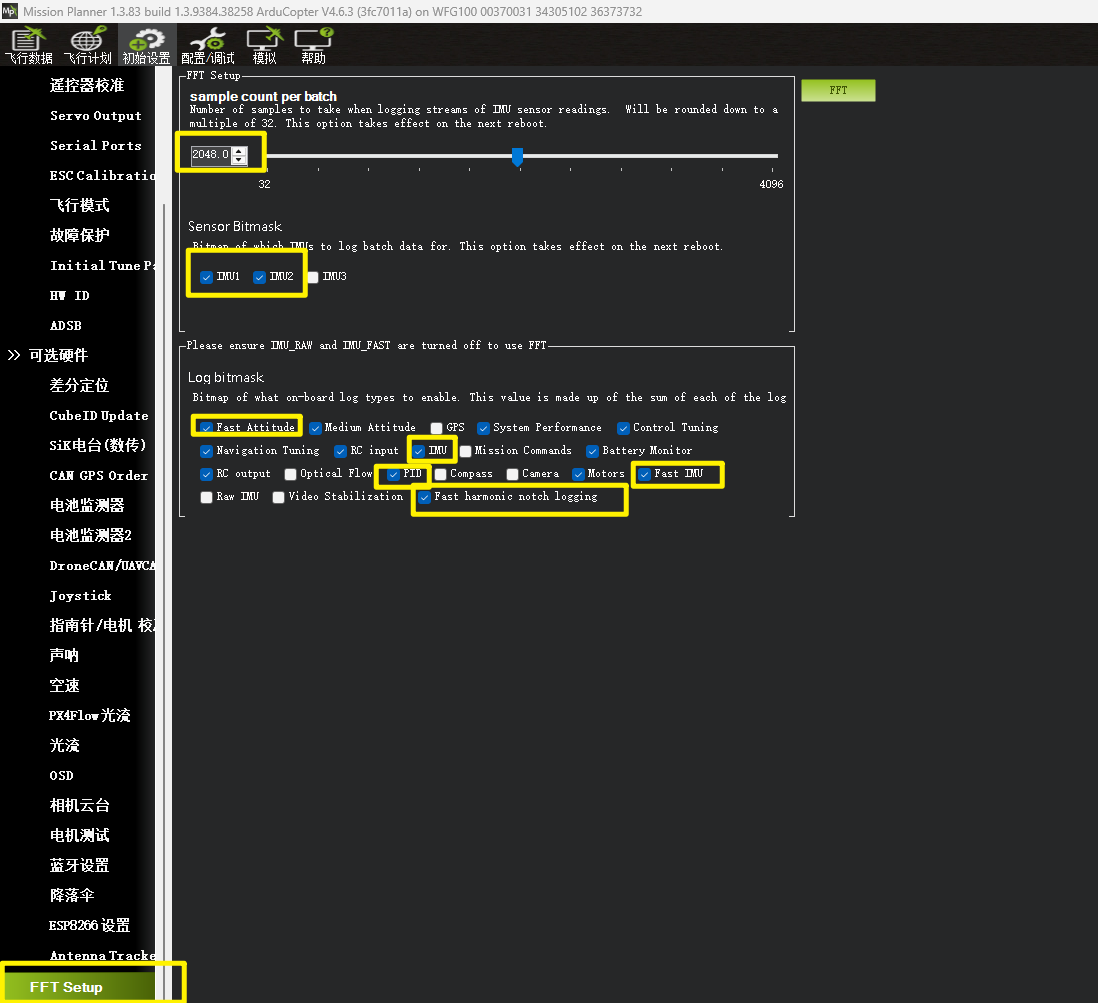Enable Raw IMU log checkbox
The image size is (1098, 1003).
coord(207,497)
